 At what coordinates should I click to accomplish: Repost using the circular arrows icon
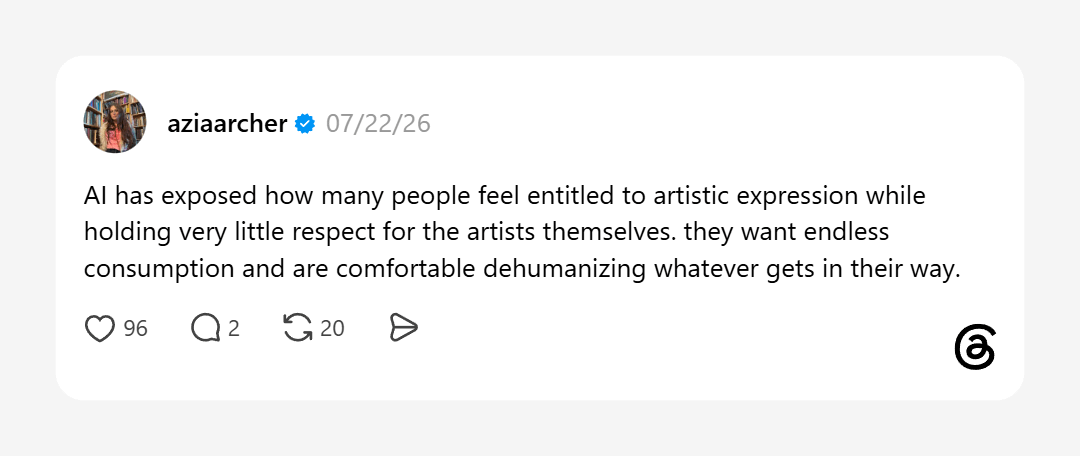pos(298,329)
